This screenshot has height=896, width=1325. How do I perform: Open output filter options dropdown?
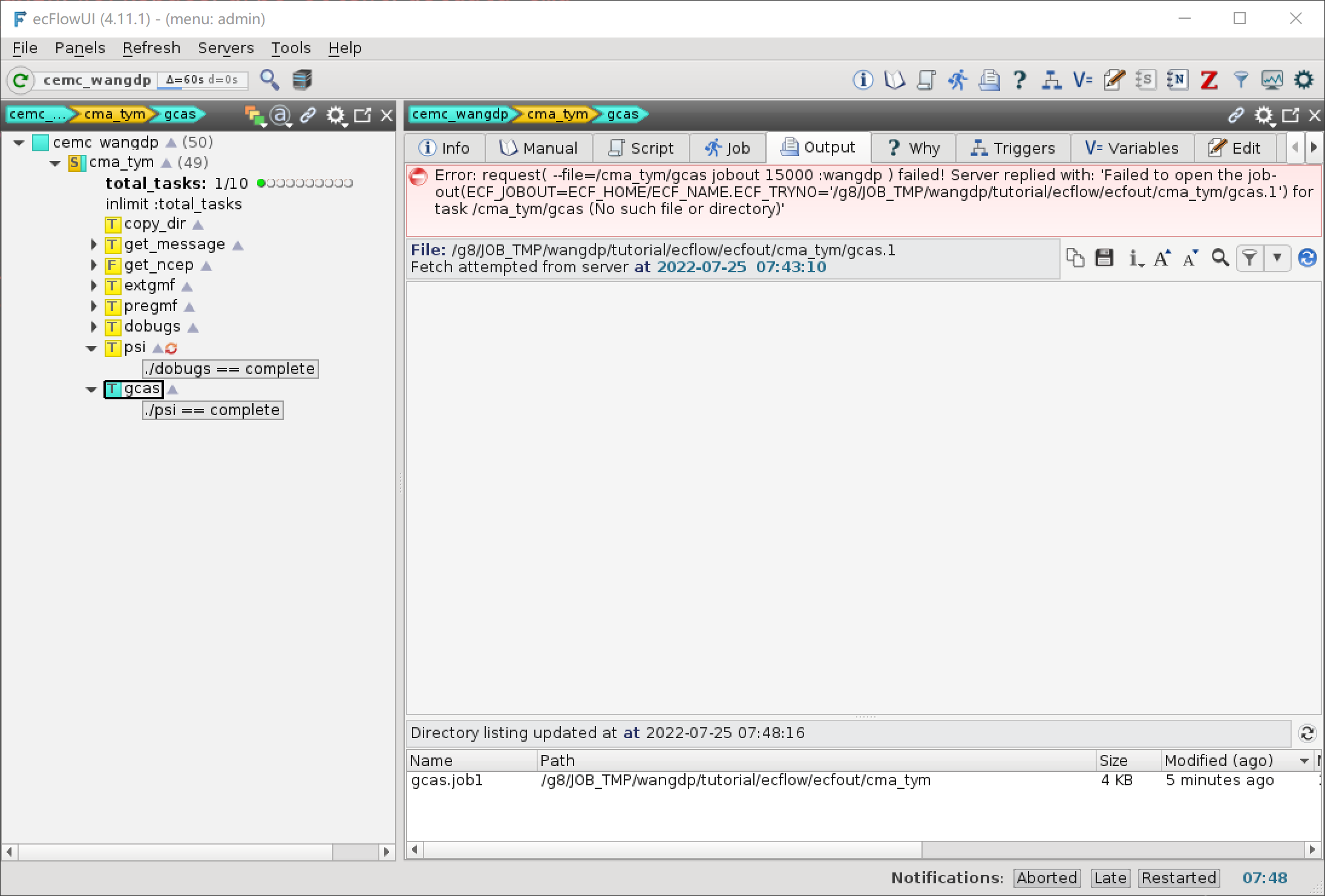[1277, 258]
